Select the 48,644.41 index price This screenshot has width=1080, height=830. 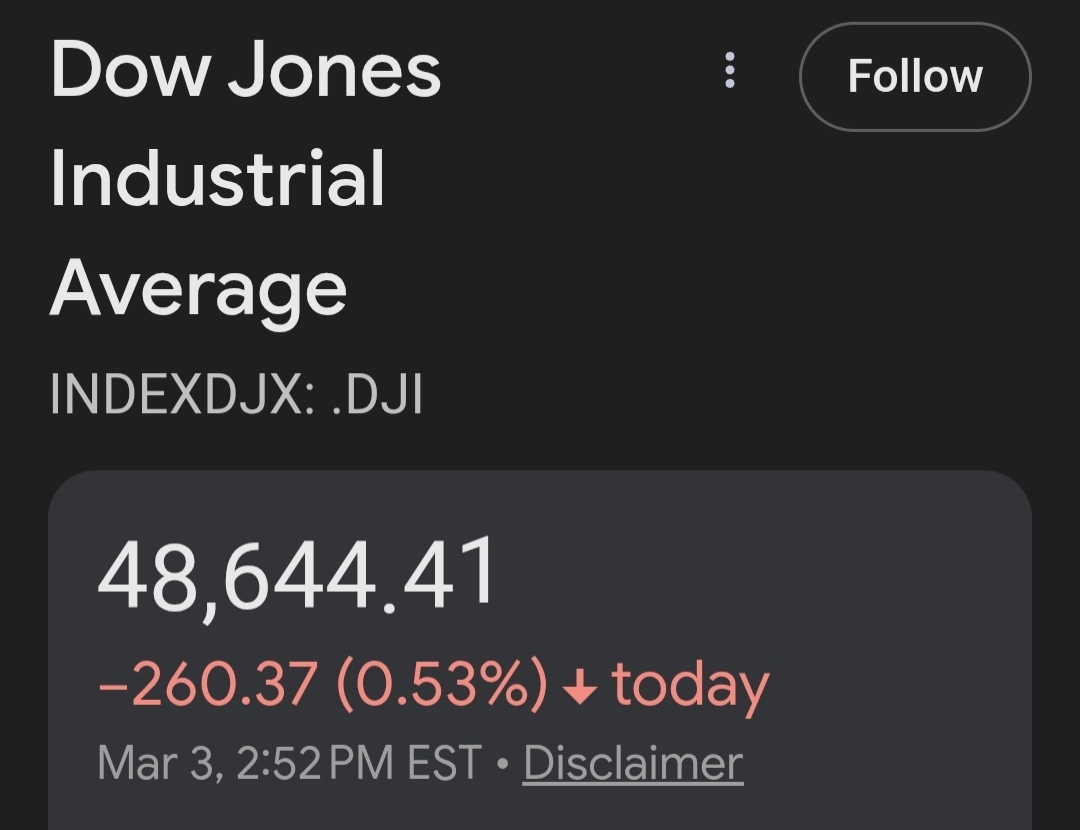[296, 575]
